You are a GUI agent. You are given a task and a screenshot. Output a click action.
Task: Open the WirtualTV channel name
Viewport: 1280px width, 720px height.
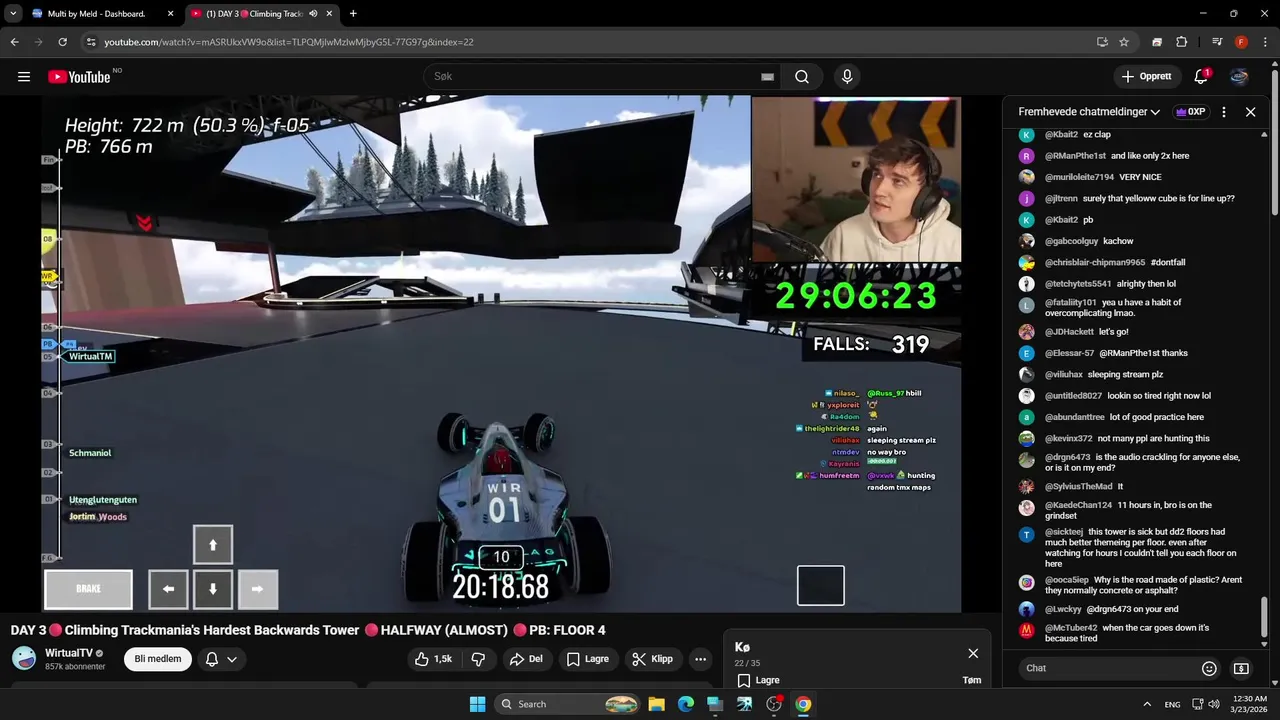68,653
